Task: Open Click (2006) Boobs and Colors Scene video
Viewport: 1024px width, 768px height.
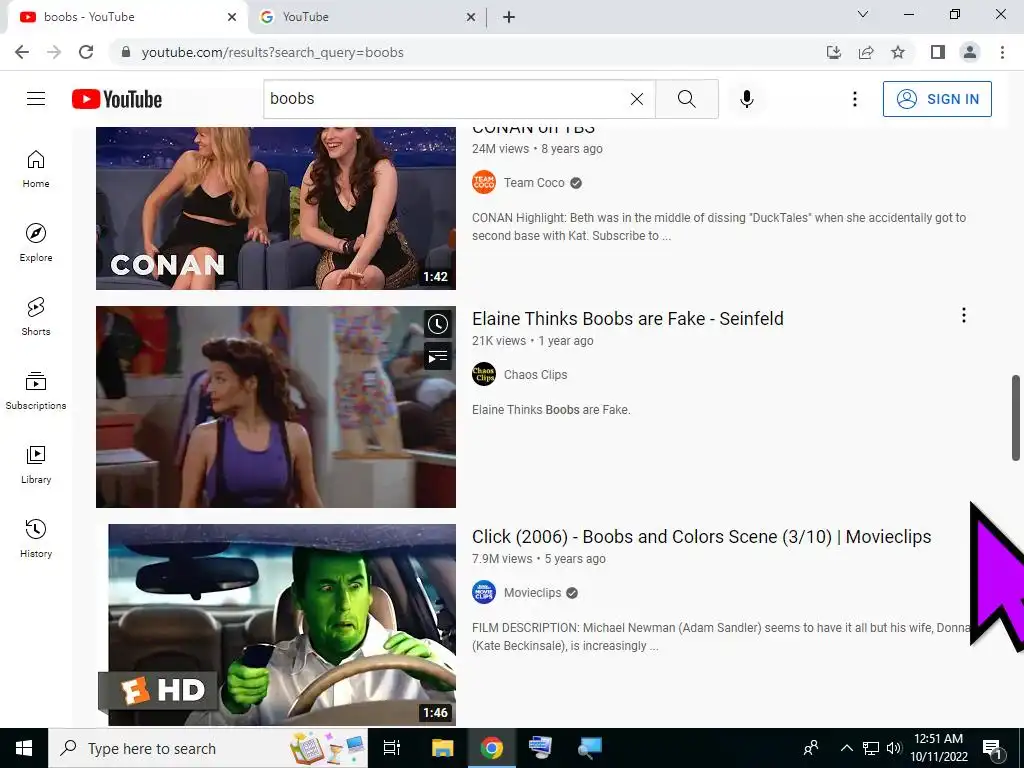Action: [x=701, y=537]
